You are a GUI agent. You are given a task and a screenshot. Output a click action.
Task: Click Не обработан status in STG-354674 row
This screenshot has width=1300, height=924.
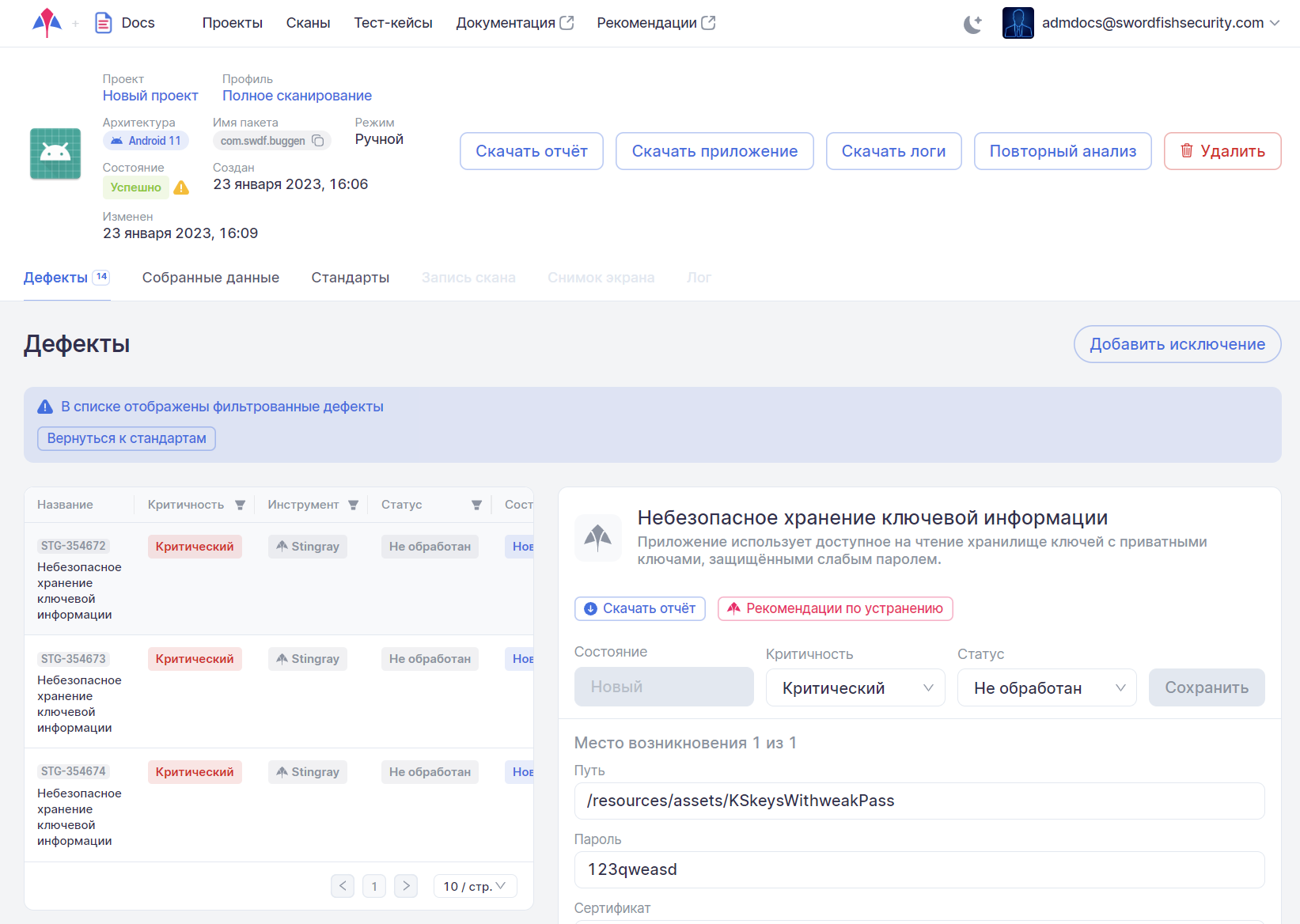coord(430,772)
